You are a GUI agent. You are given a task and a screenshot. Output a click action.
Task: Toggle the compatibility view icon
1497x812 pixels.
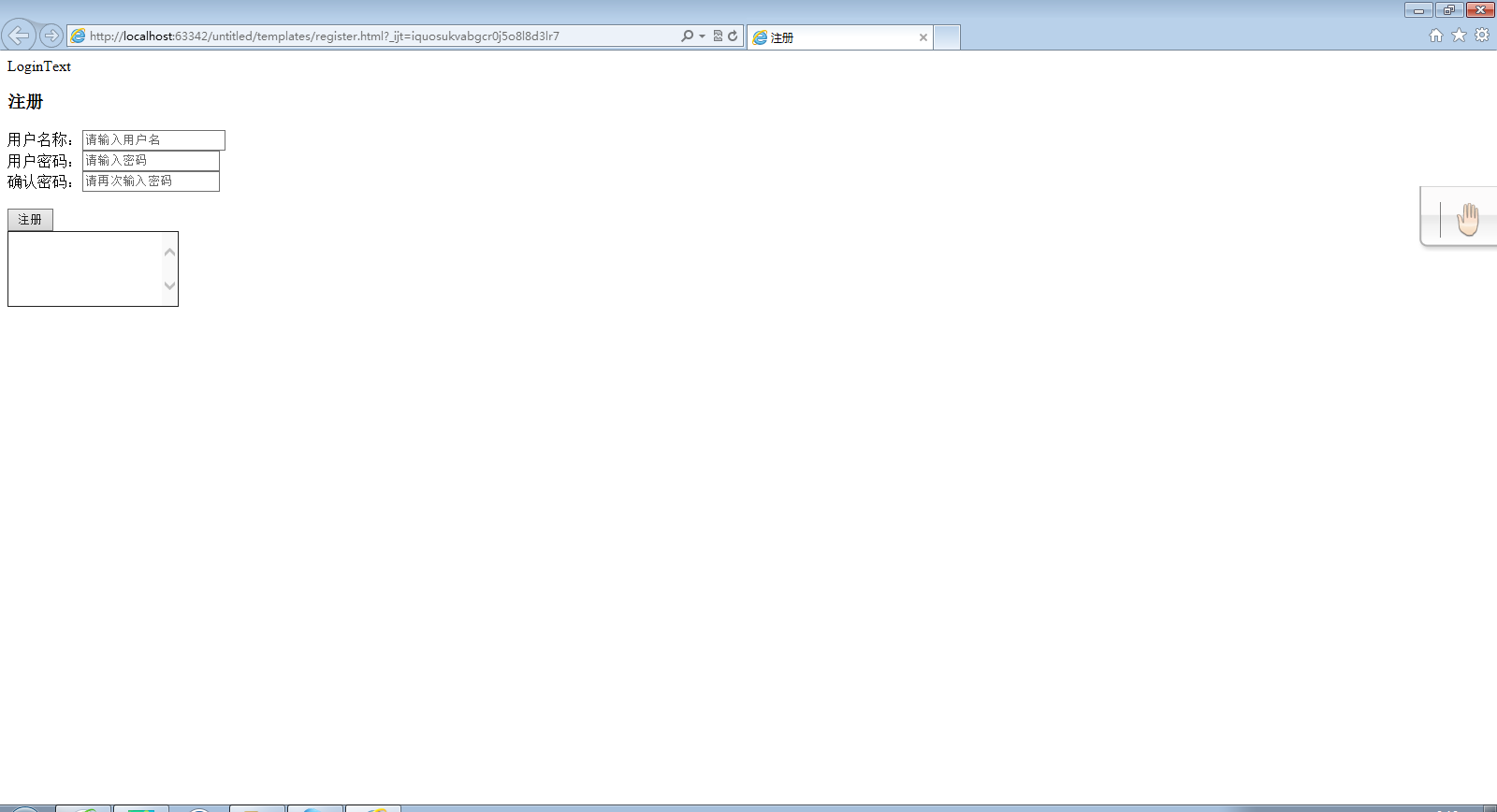tap(718, 36)
